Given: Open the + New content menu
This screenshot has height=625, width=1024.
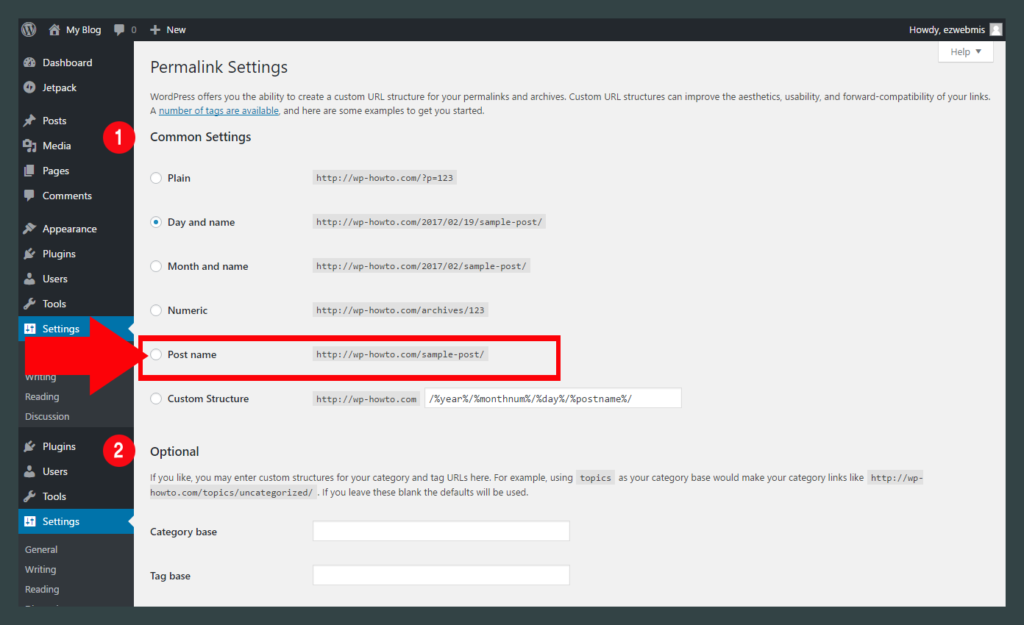Looking at the screenshot, I should click(168, 29).
